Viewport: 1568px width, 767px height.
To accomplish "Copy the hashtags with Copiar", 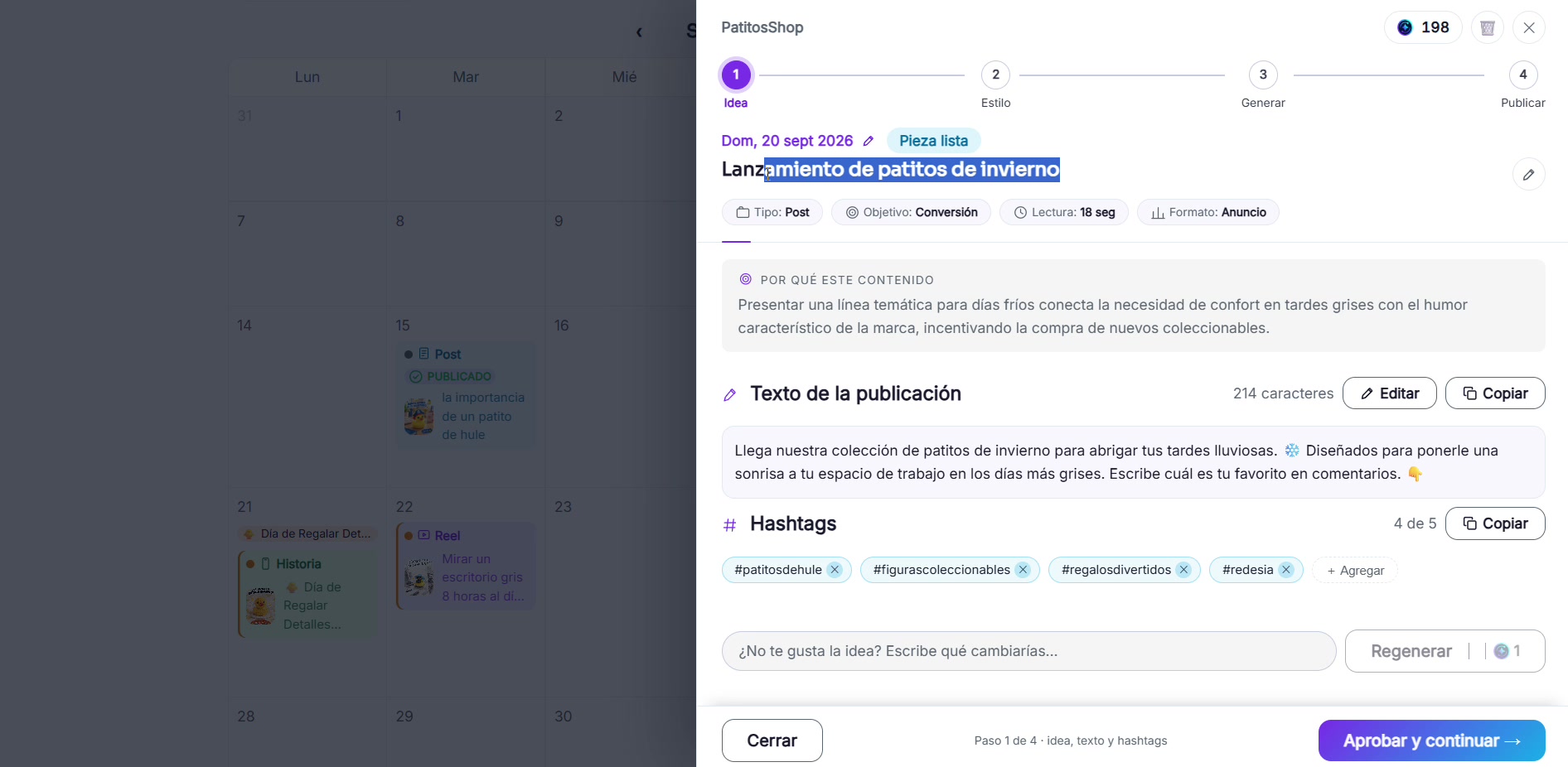I will pyautogui.click(x=1495, y=523).
